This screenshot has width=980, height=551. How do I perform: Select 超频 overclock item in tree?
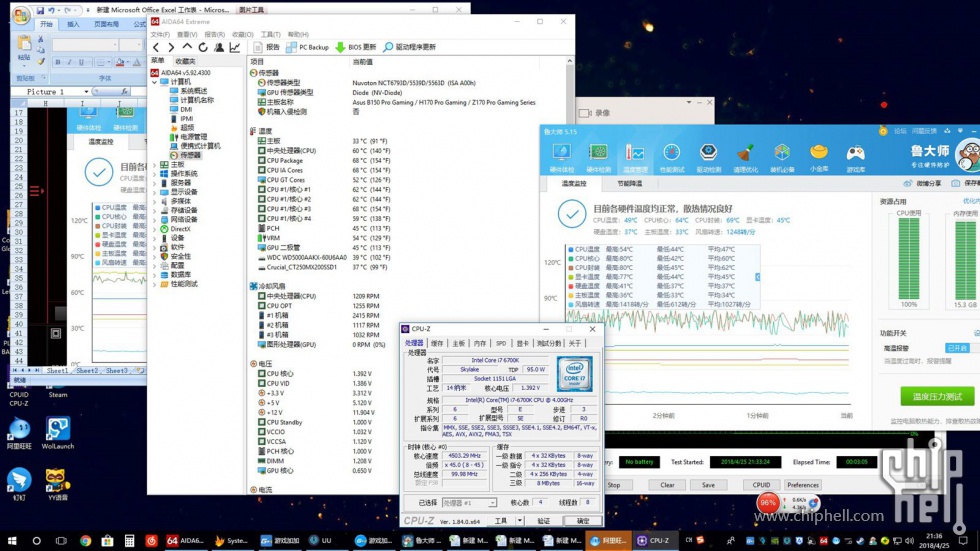pos(182,127)
